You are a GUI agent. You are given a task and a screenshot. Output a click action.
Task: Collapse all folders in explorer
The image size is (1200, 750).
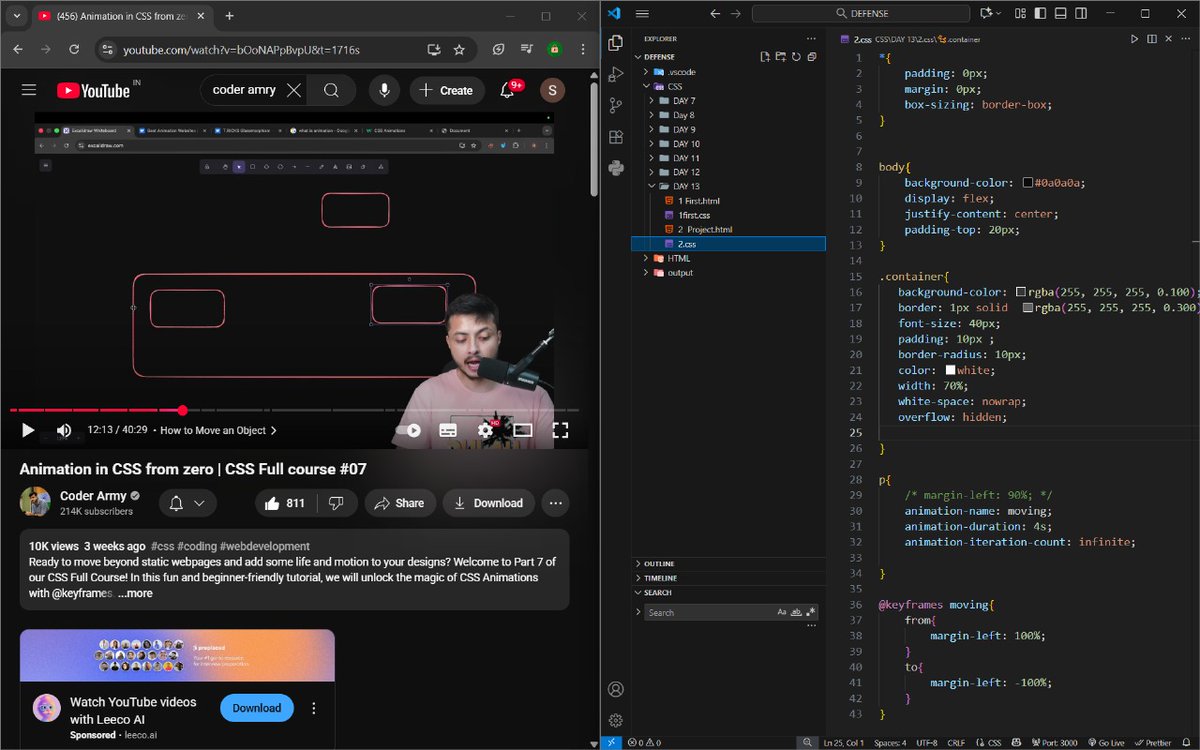tap(812, 57)
